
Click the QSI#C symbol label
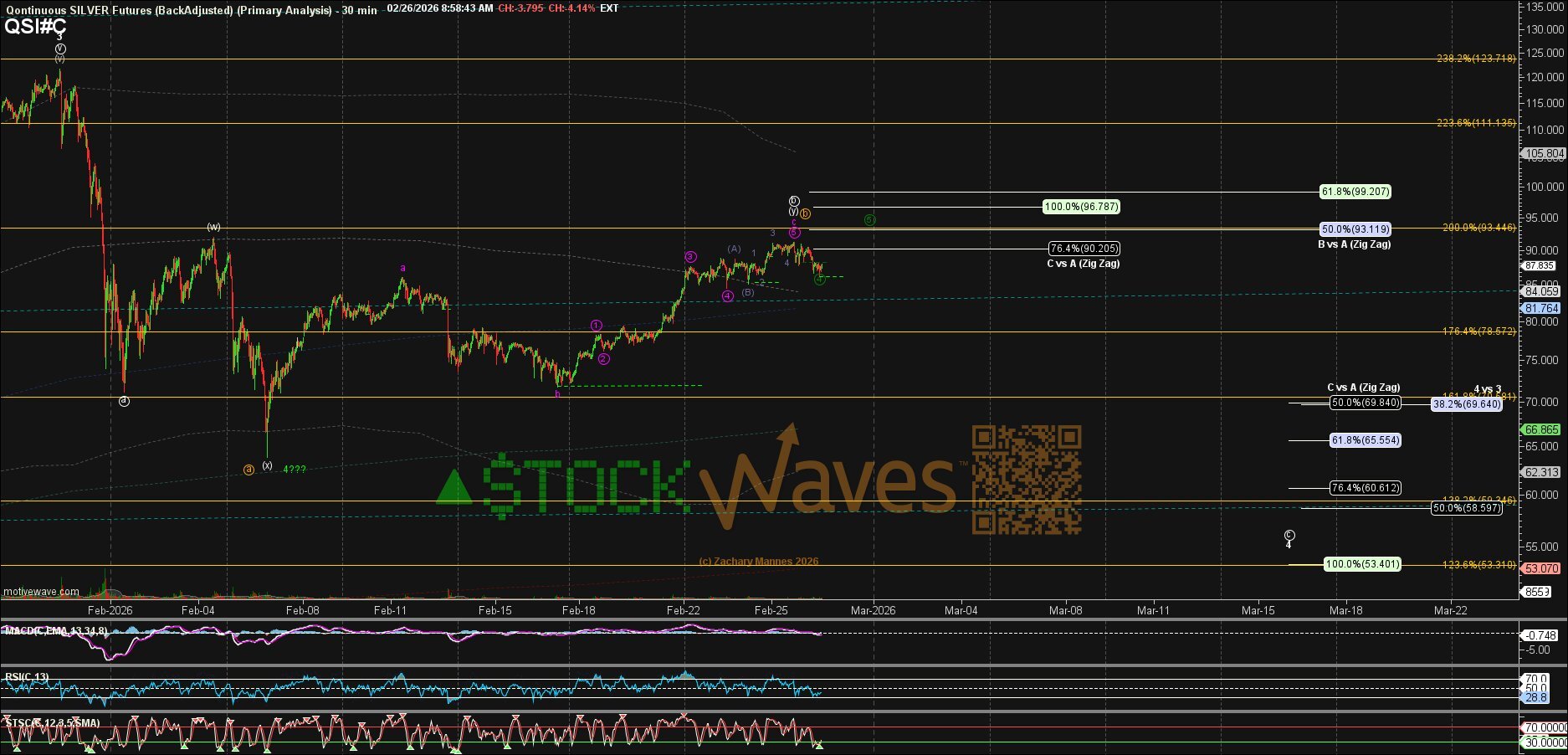(x=35, y=26)
